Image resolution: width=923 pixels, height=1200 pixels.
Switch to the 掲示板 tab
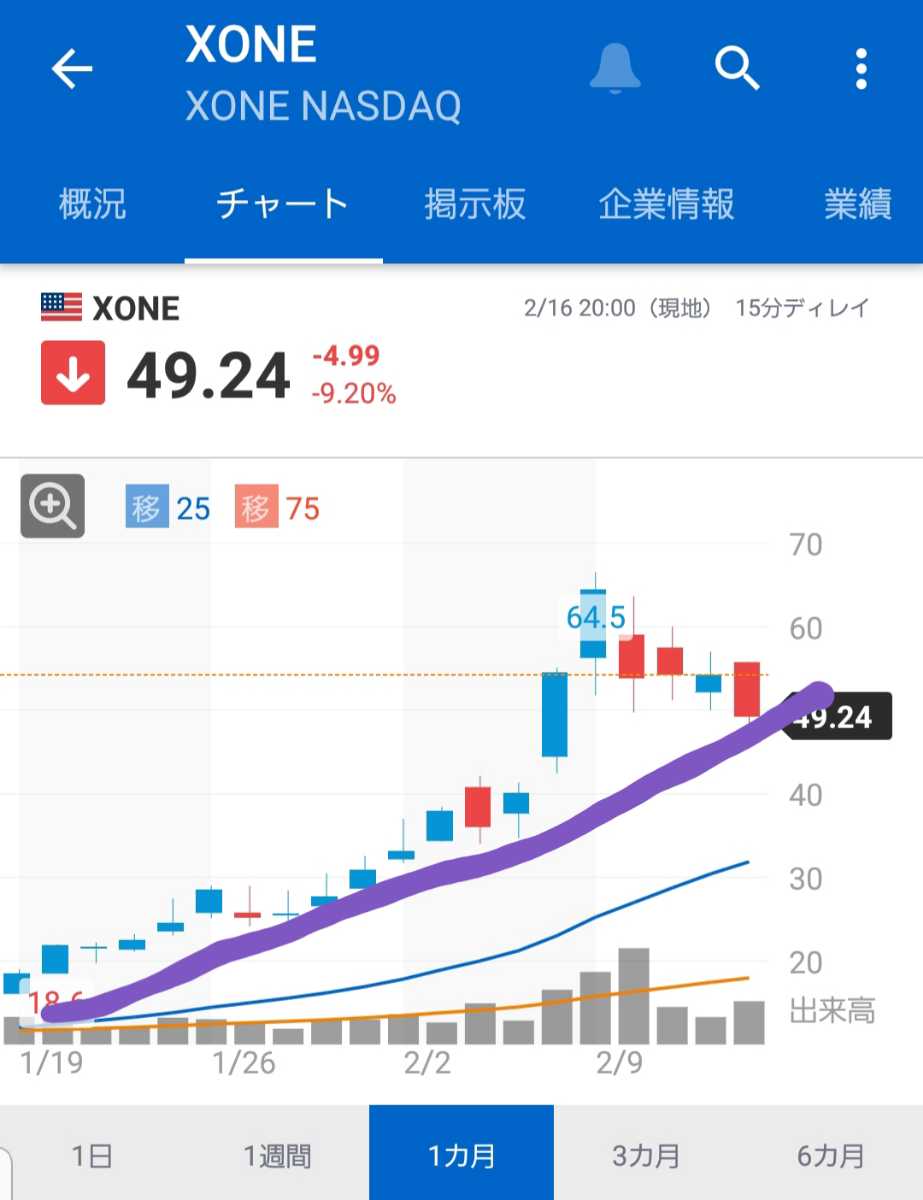pos(476,203)
